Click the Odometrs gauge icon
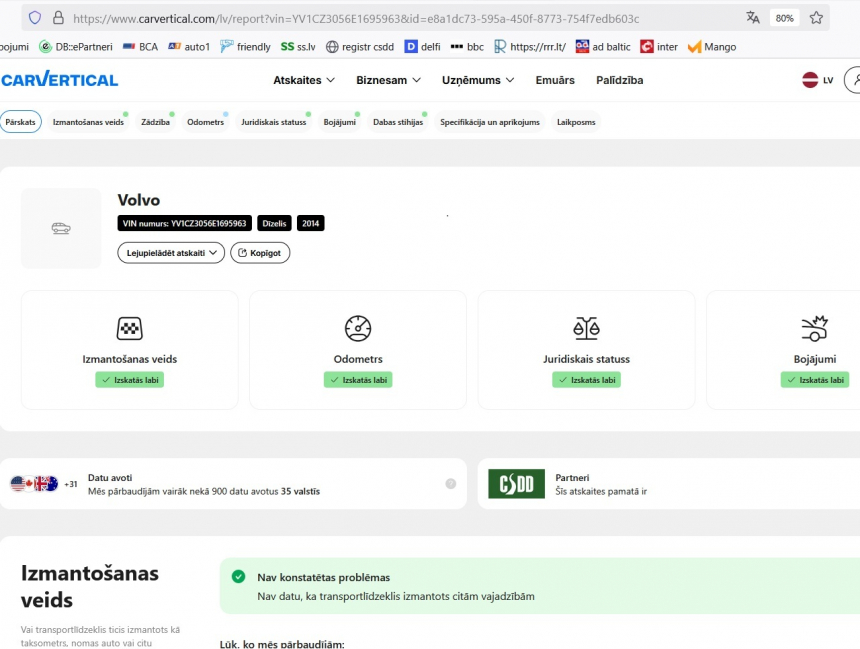 click(x=358, y=328)
